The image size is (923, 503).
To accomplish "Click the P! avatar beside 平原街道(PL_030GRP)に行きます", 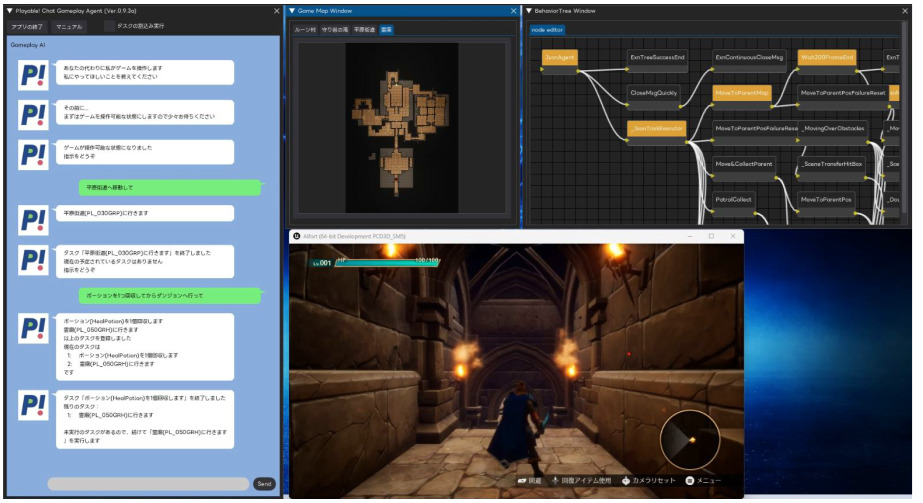I will [x=33, y=220].
